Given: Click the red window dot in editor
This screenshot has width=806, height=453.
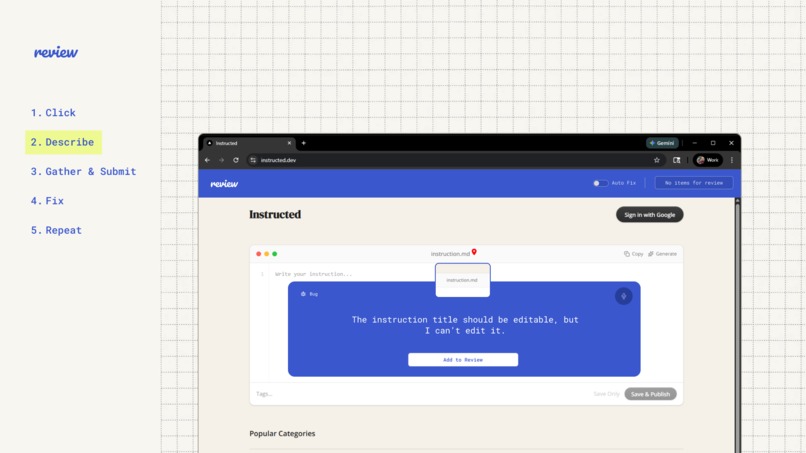Looking at the screenshot, I should point(259,254).
